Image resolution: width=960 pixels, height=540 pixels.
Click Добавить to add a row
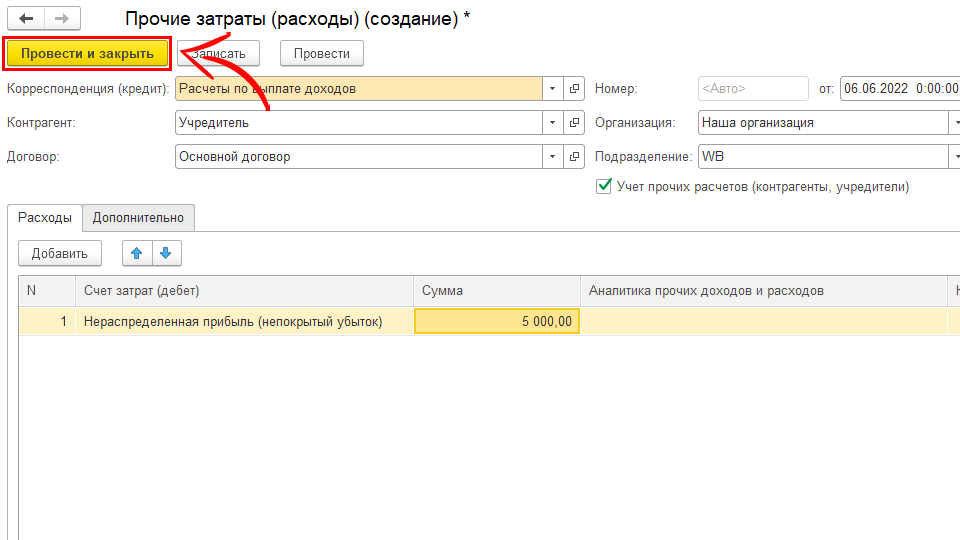(x=60, y=253)
